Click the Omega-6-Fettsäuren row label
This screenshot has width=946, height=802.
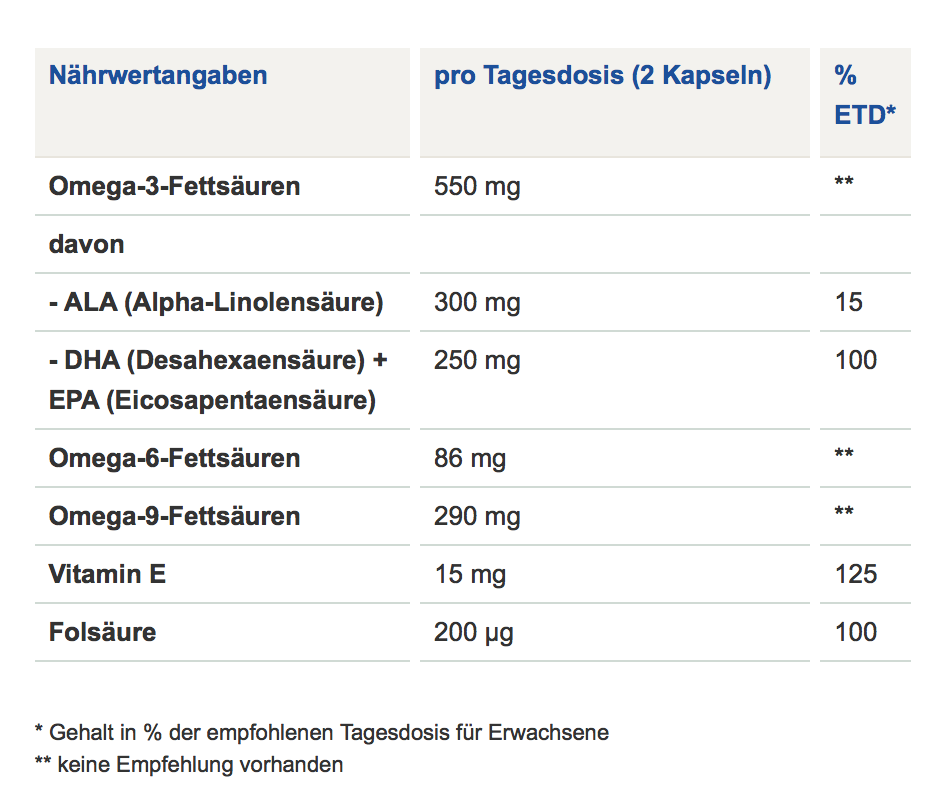click(174, 458)
